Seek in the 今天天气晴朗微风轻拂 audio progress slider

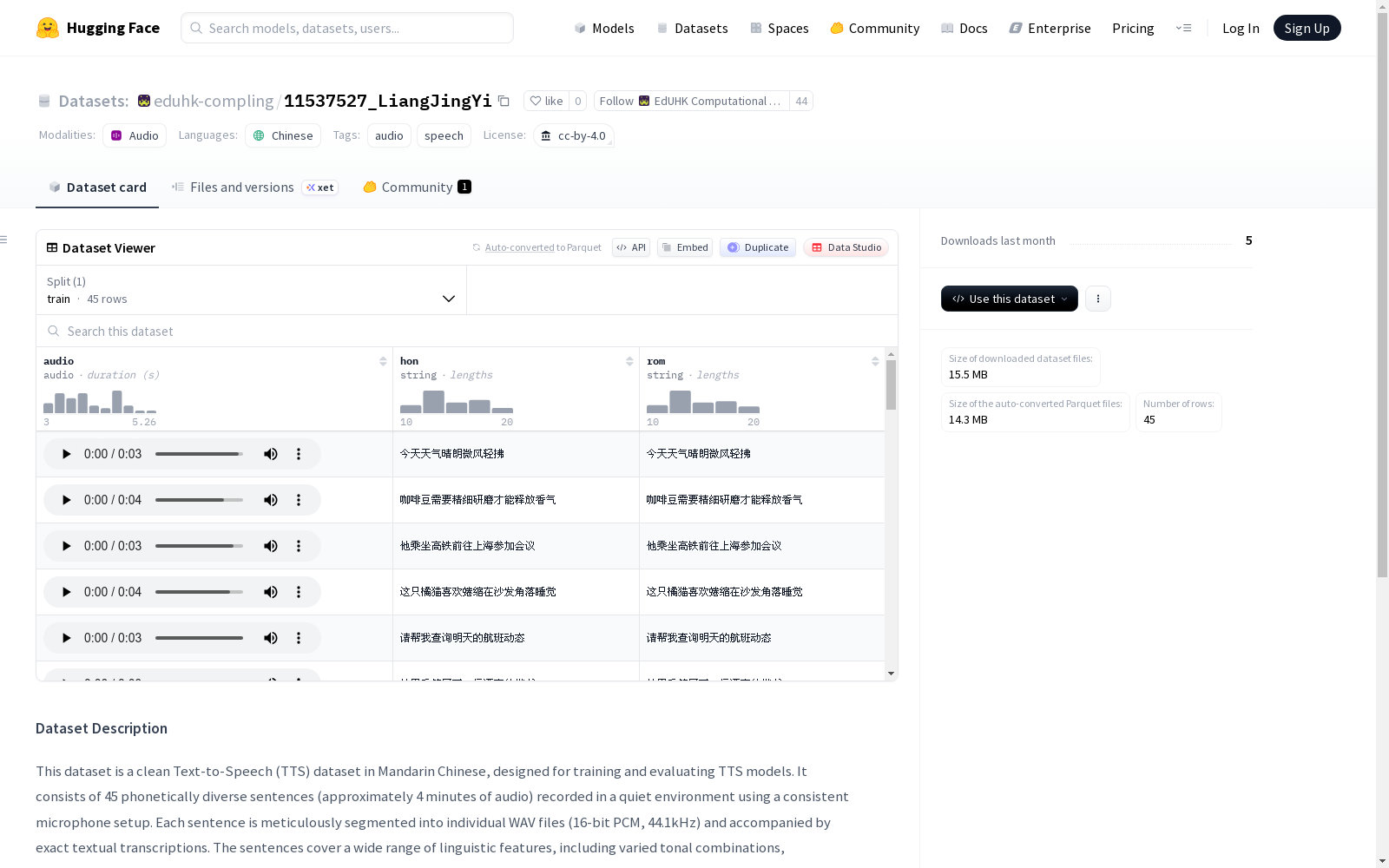click(x=199, y=454)
